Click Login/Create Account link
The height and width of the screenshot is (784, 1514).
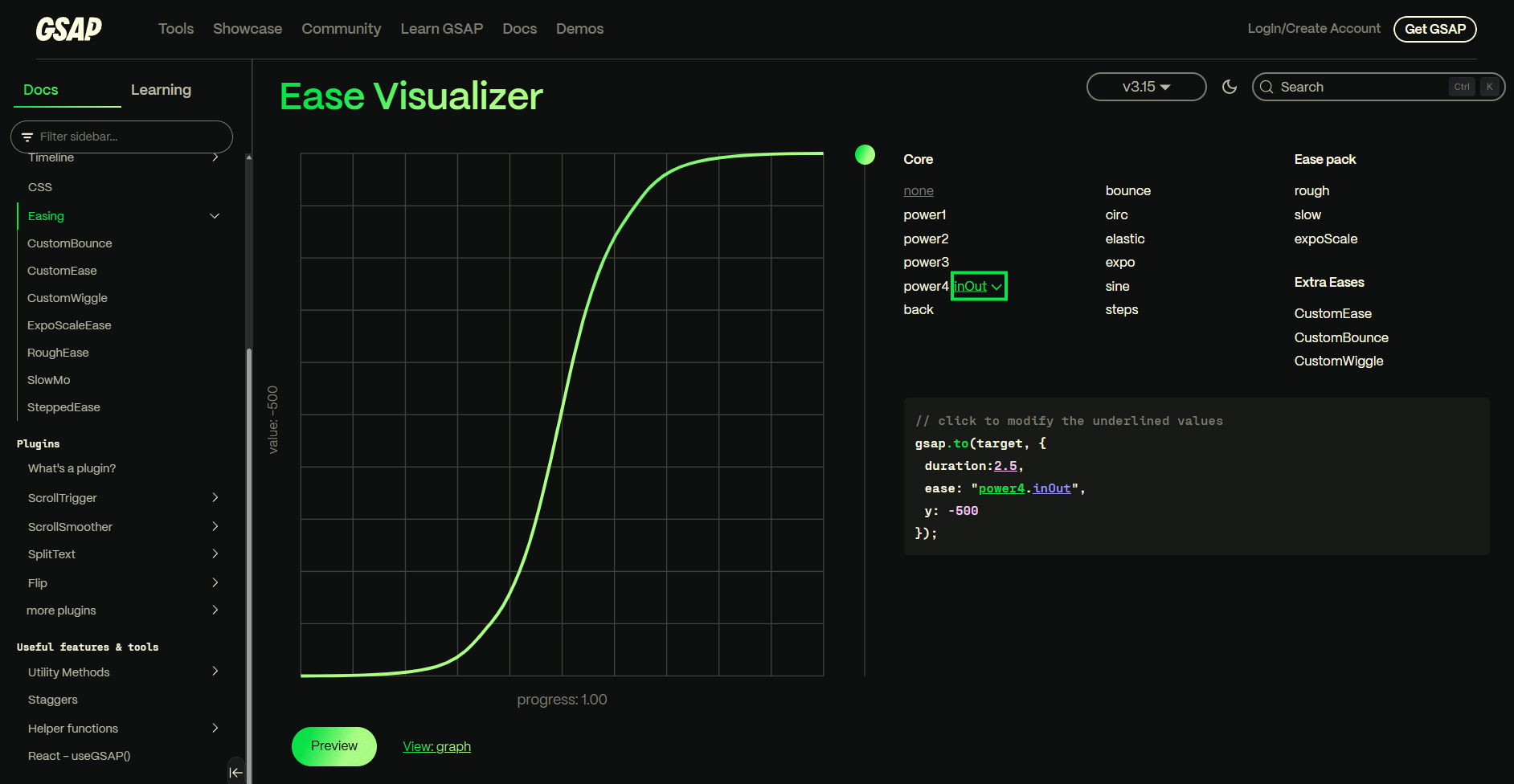pos(1314,29)
